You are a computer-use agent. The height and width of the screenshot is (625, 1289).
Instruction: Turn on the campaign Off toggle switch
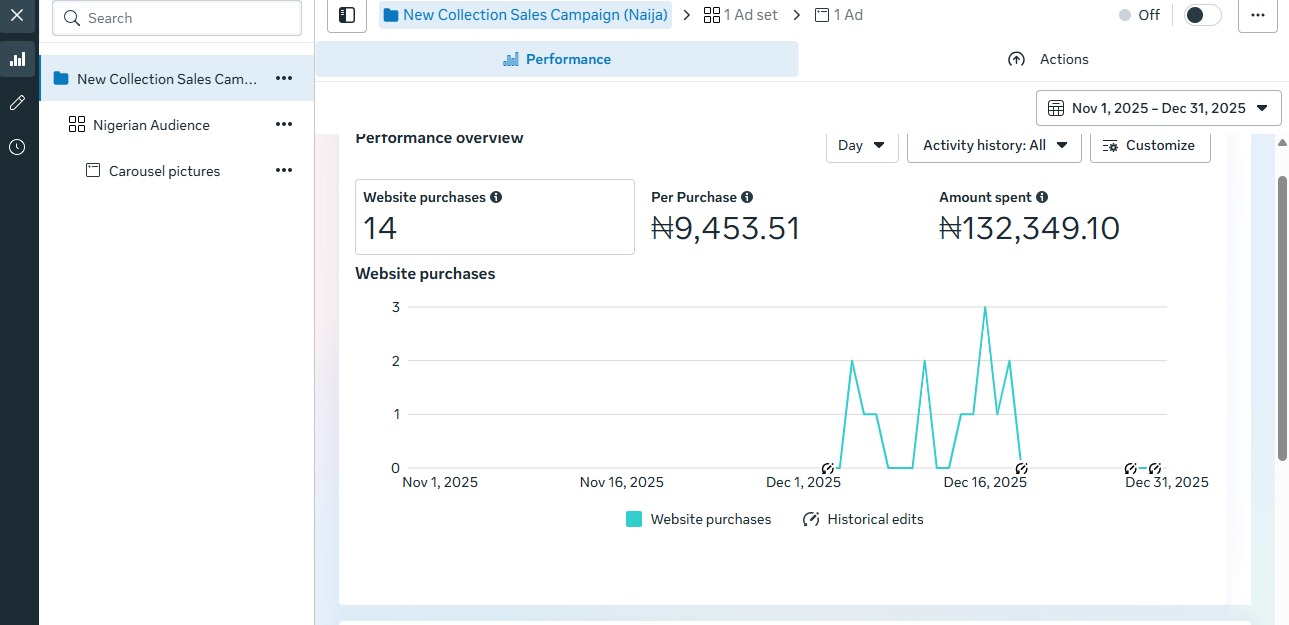pos(1201,15)
